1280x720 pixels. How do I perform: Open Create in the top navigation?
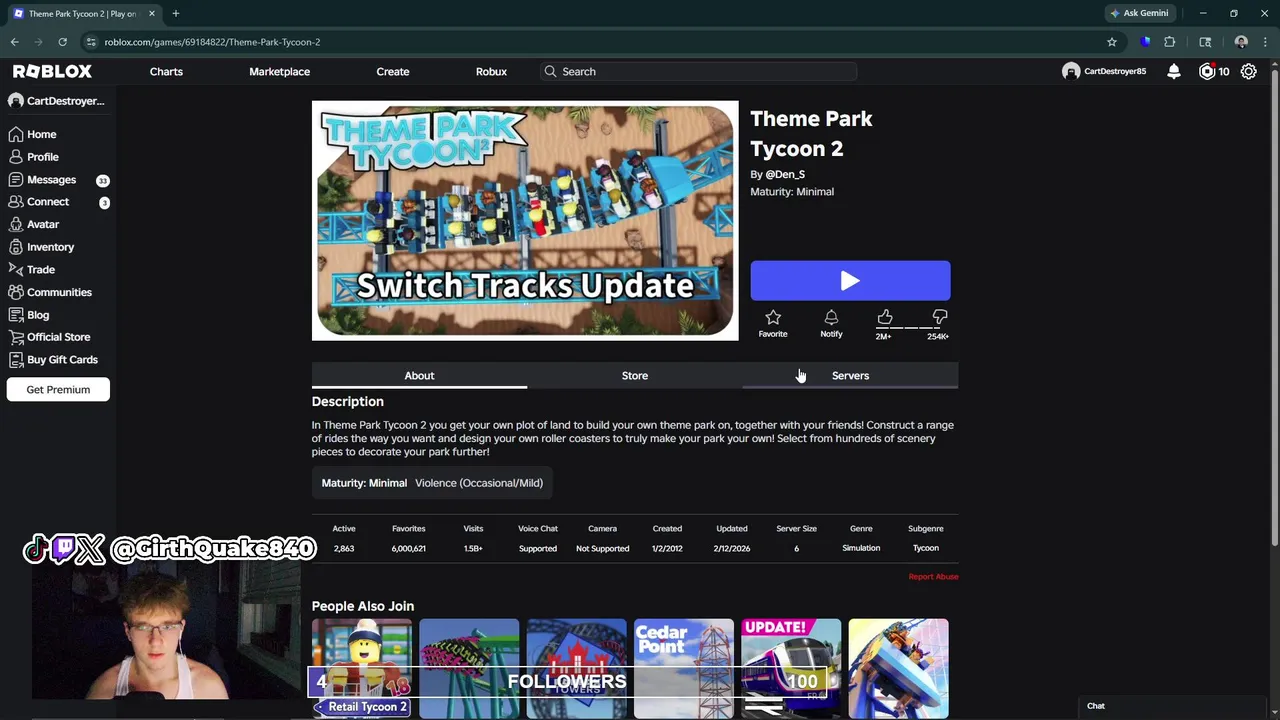click(x=393, y=72)
